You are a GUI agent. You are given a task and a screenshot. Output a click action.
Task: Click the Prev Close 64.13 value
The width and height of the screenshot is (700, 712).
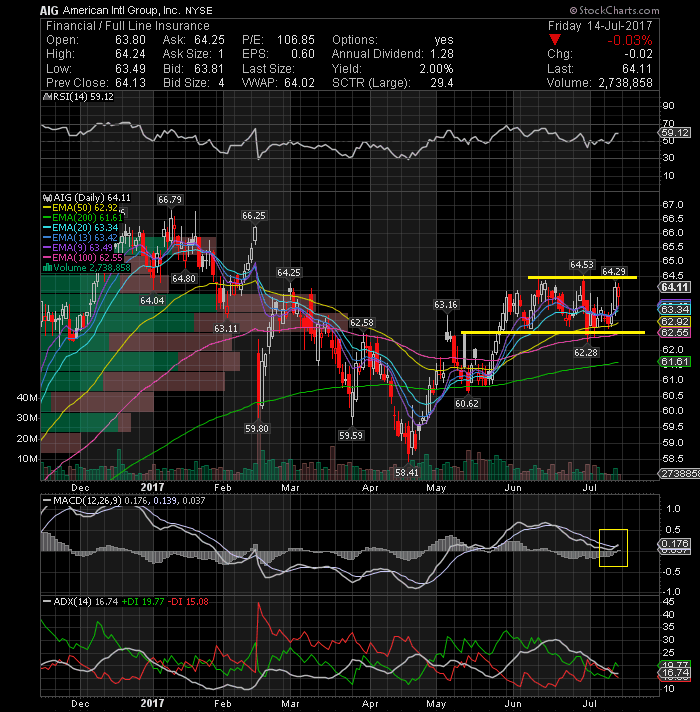click(x=130, y=83)
